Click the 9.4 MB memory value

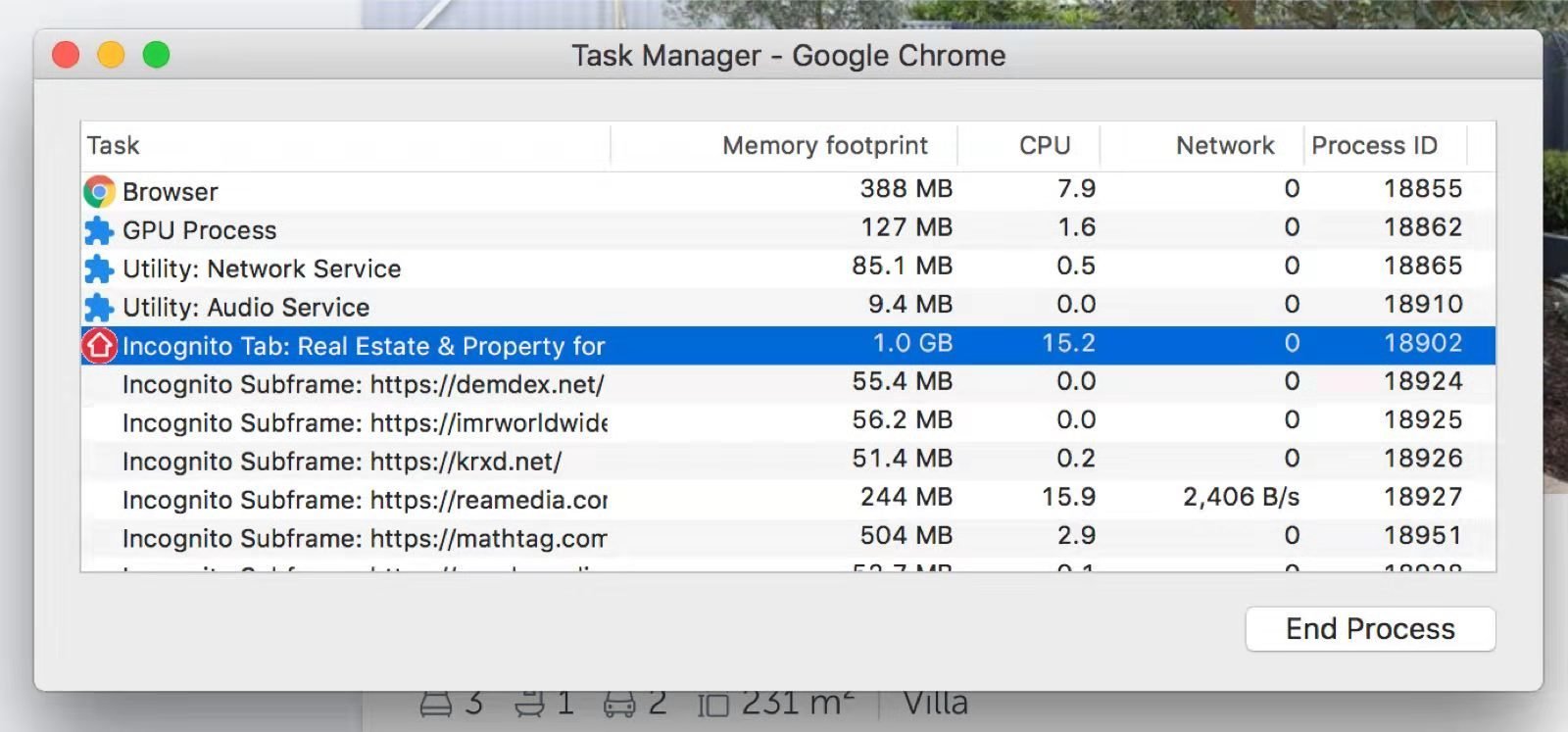point(910,304)
